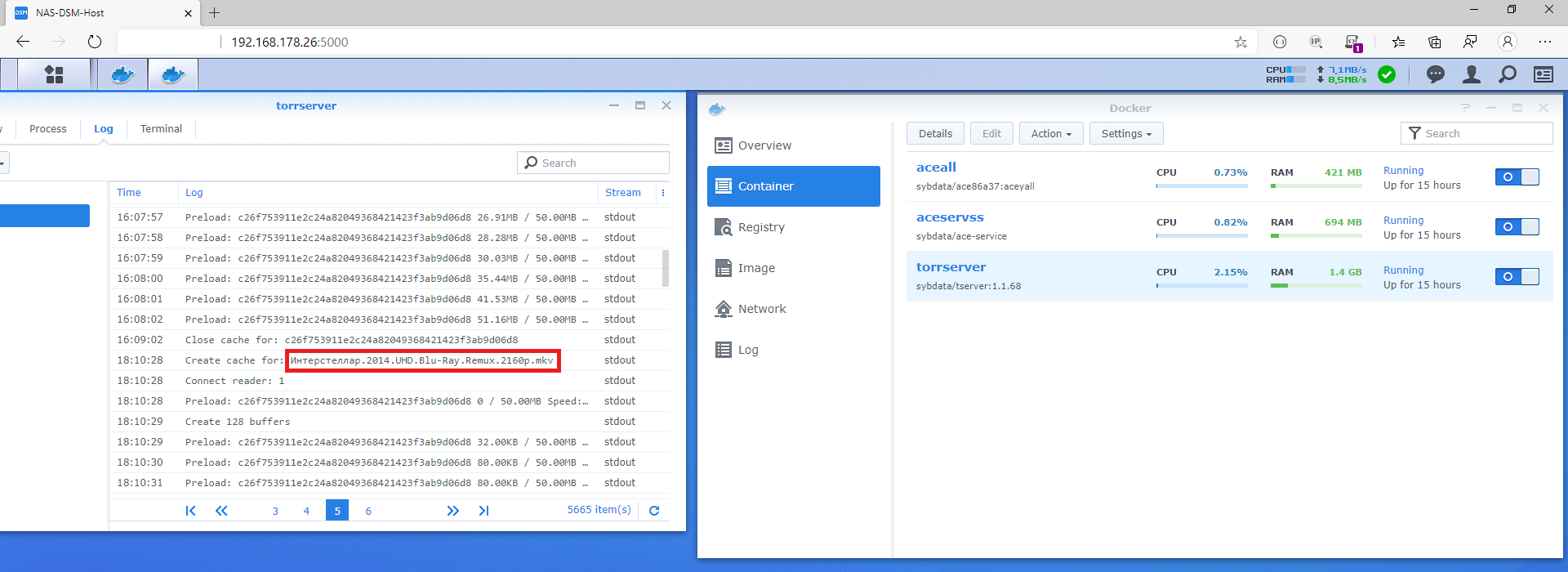
Task: Click the Details button
Action: tap(935, 133)
